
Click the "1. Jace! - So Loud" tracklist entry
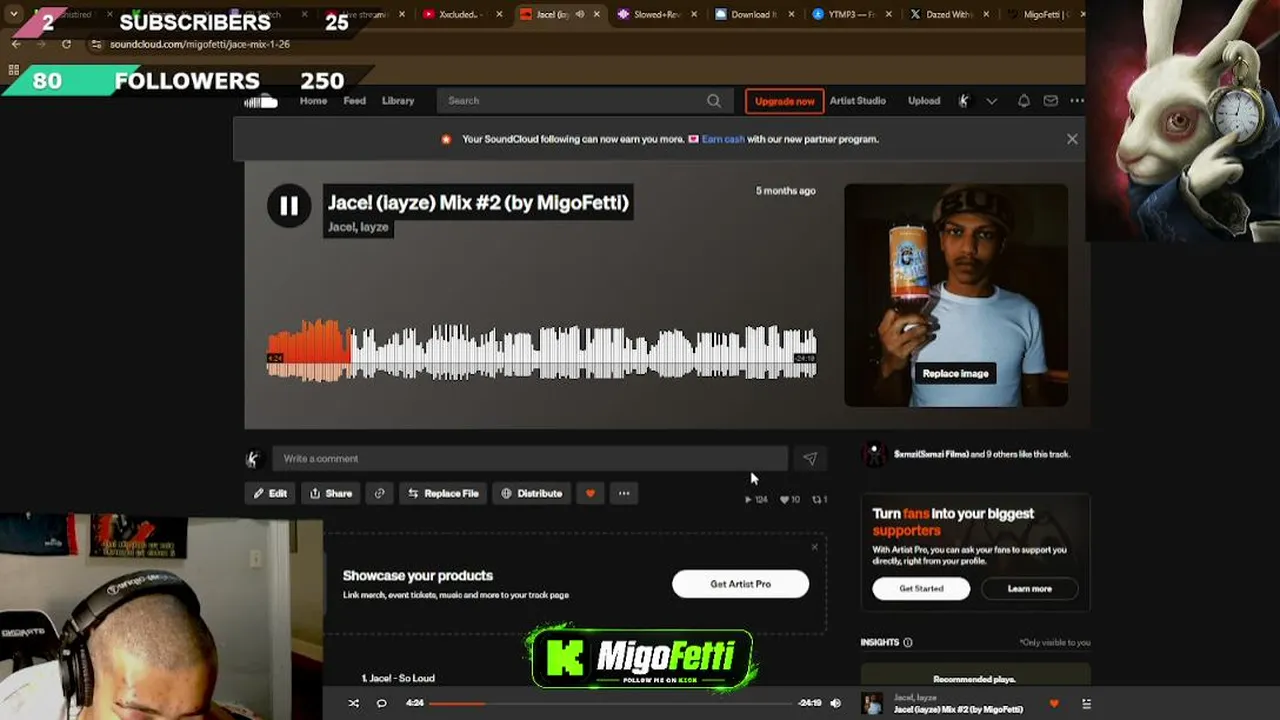pos(398,678)
